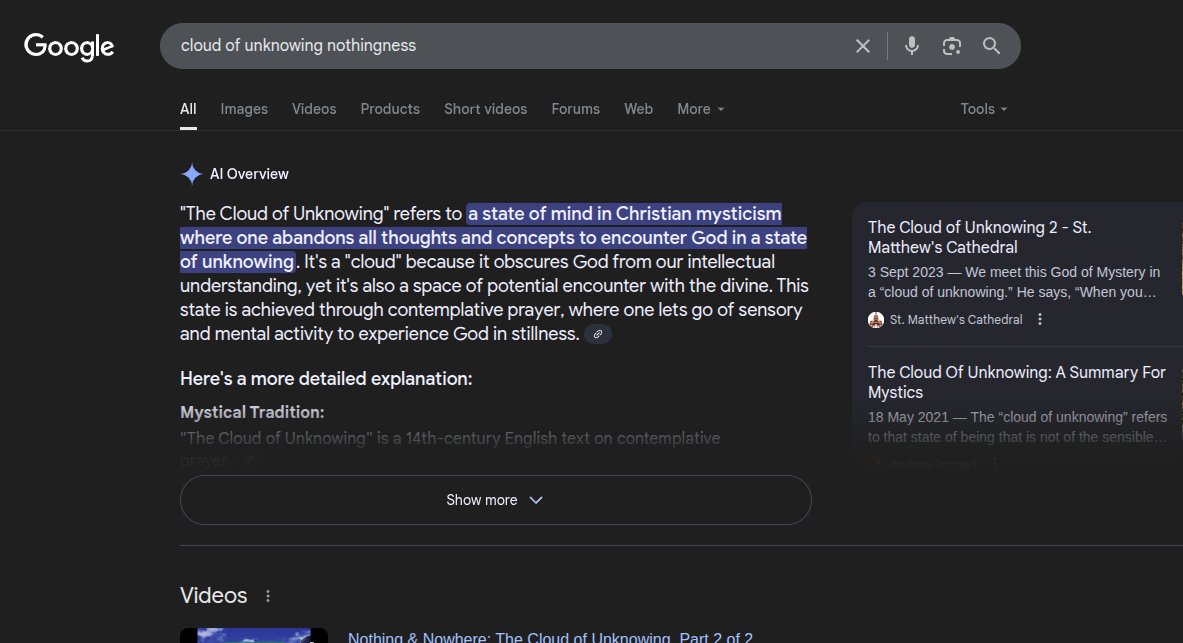This screenshot has width=1183, height=643.
Task: Open options menu for St. Matthew's Cathedral source
Action: click(1040, 319)
